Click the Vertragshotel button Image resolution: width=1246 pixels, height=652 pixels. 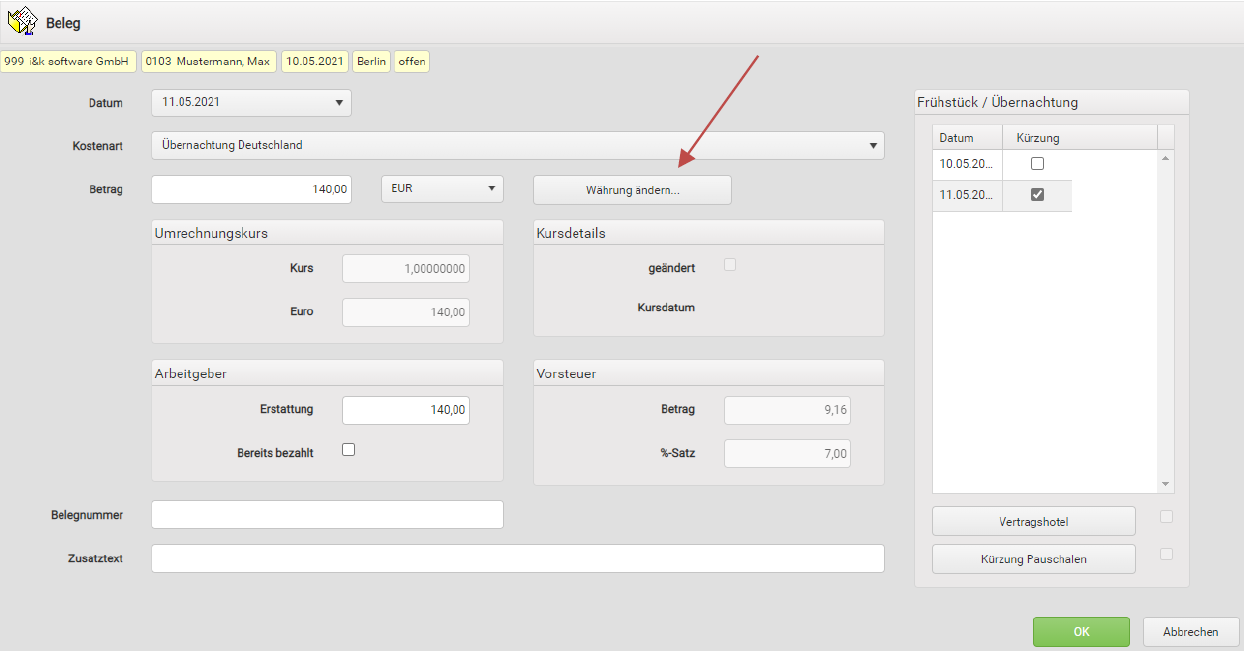pyautogui.click(x=1033, y=522)
